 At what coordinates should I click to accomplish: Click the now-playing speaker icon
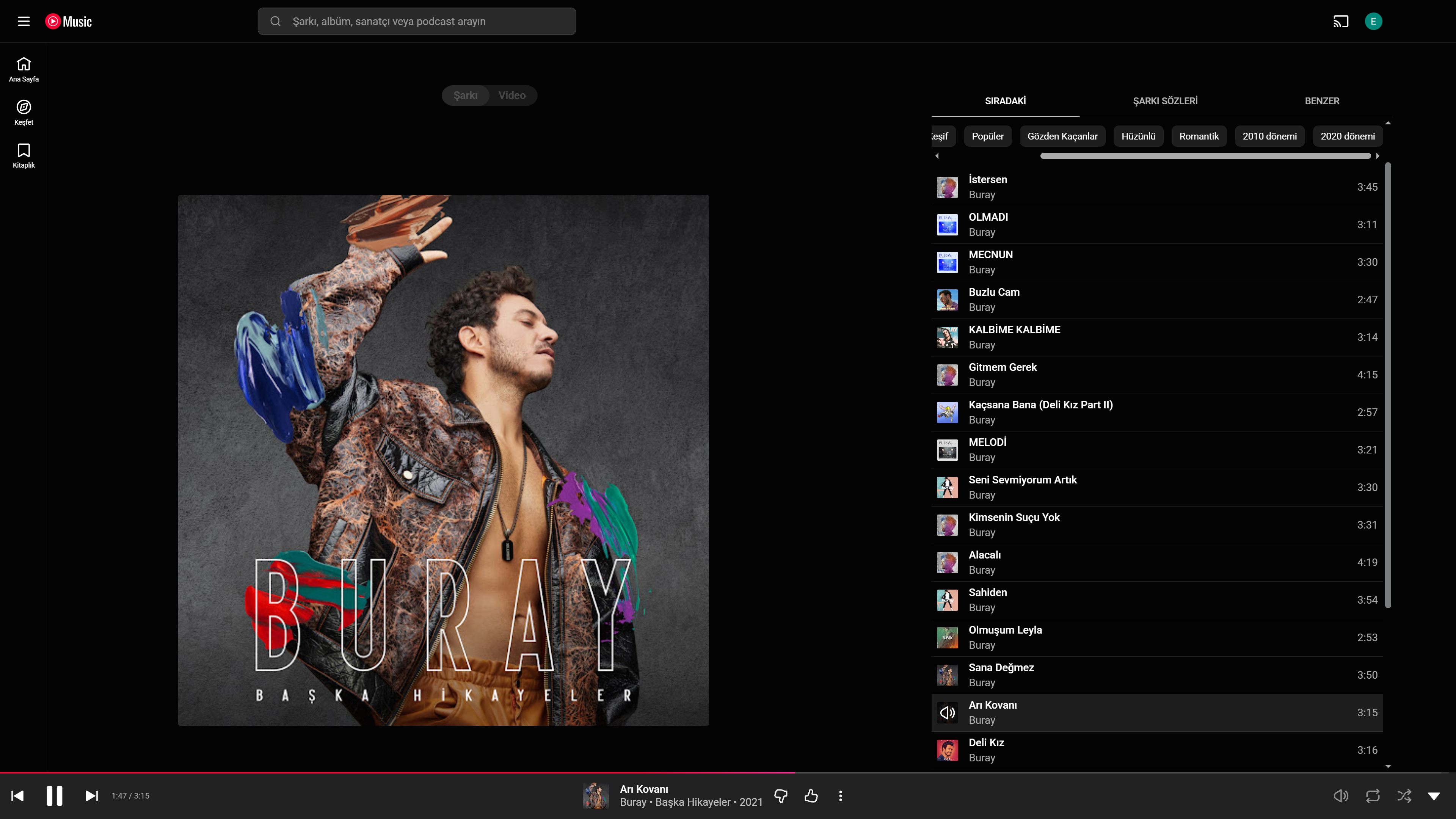[x=947, y=713]
